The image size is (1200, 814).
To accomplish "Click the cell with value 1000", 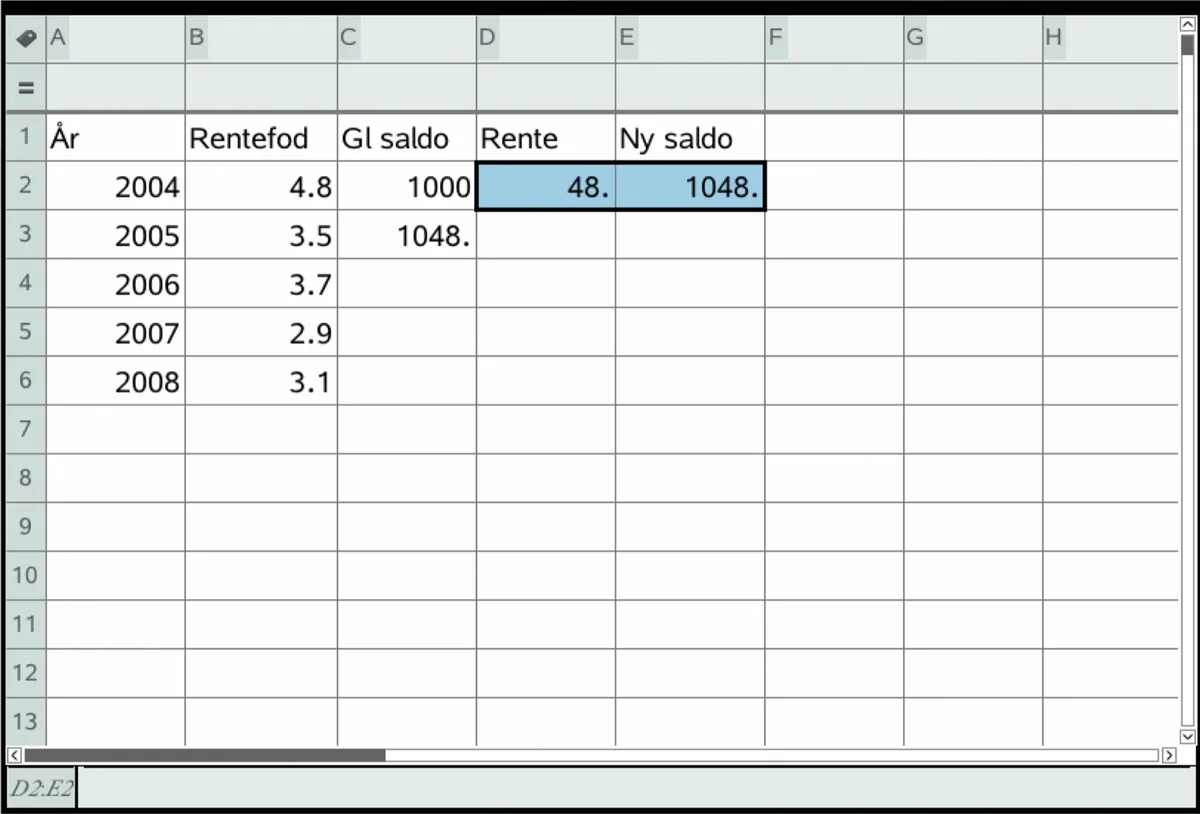I will pyautogui.click(x=407, y=186).
